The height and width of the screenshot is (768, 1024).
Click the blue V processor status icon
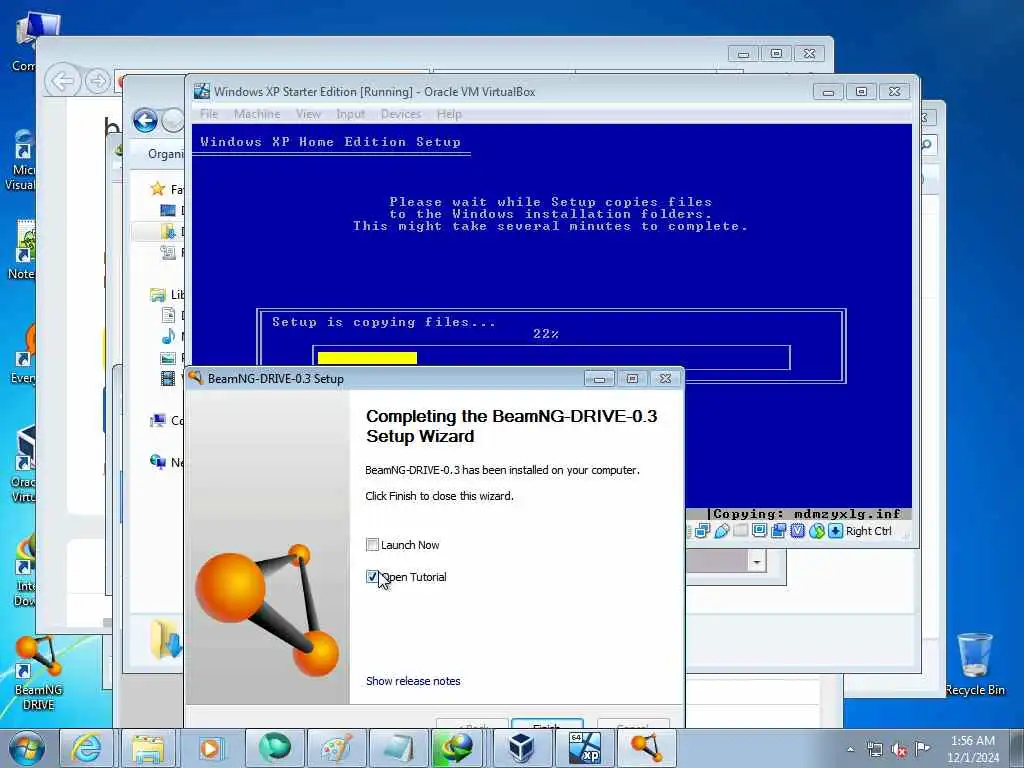[797, 531]
